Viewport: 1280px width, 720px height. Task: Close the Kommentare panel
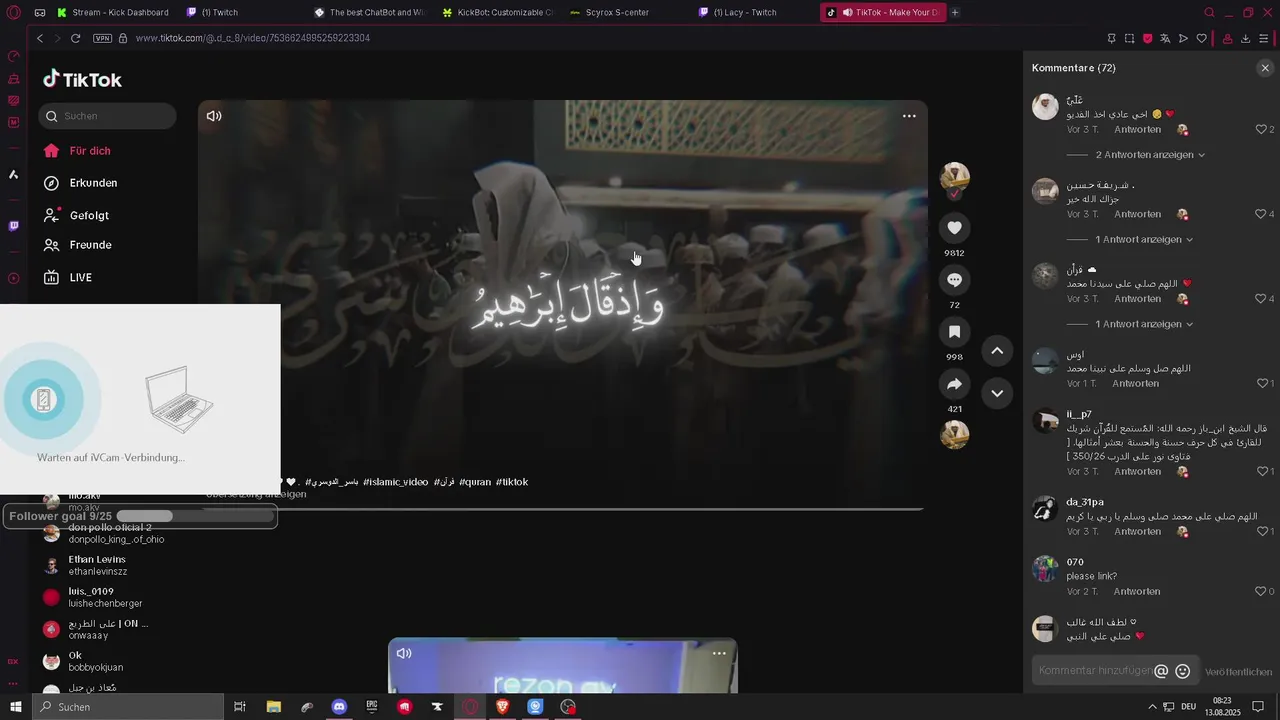1265,68
